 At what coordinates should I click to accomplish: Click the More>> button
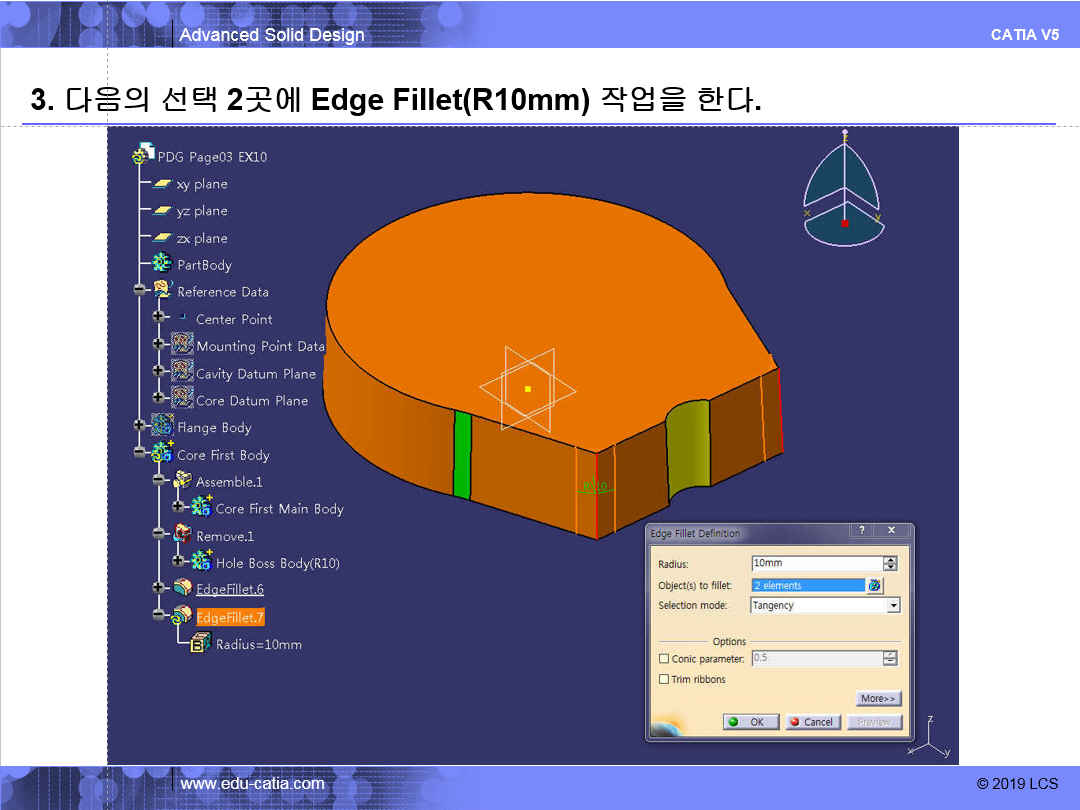click(878, 698)
